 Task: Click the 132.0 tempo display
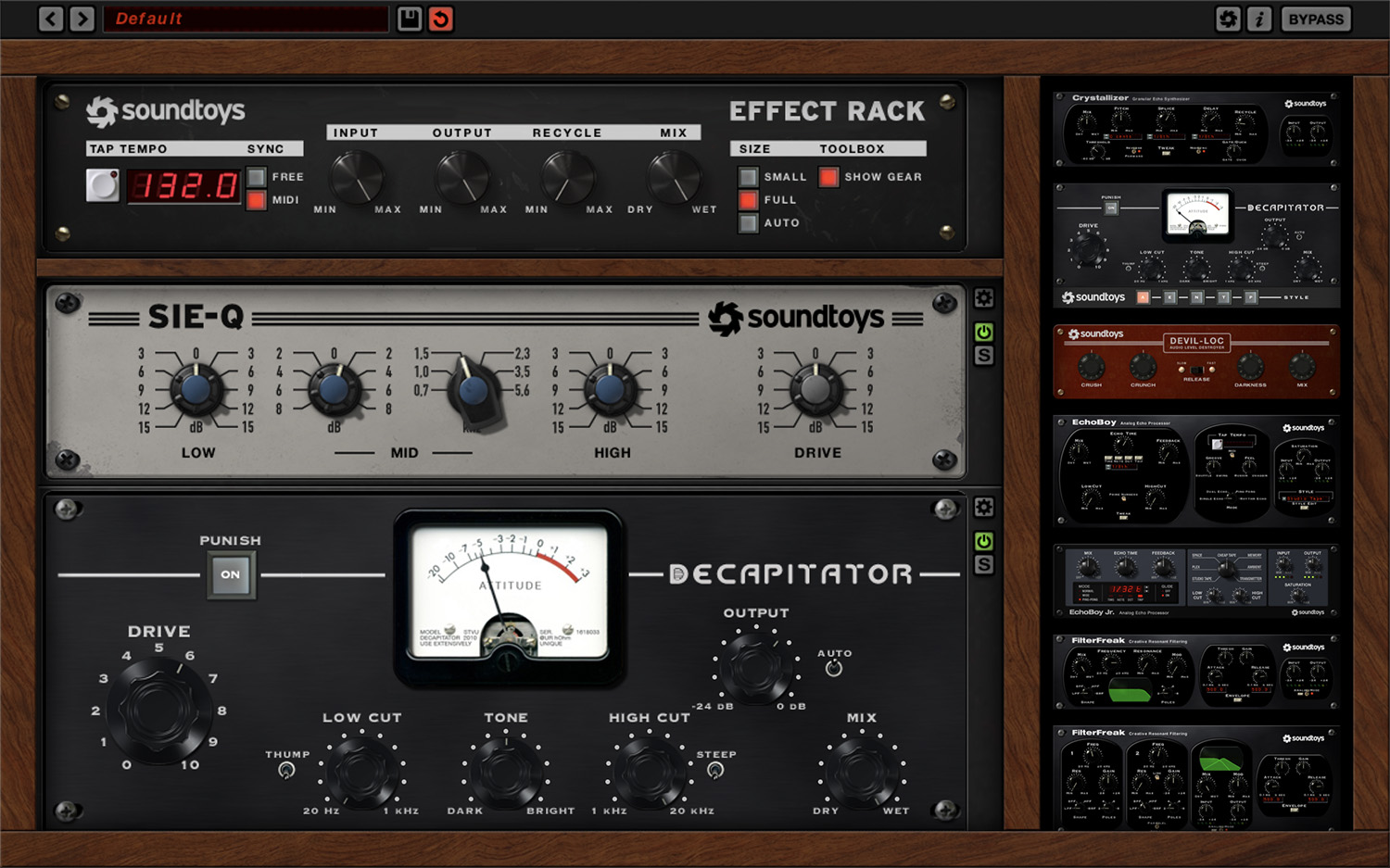183,186
